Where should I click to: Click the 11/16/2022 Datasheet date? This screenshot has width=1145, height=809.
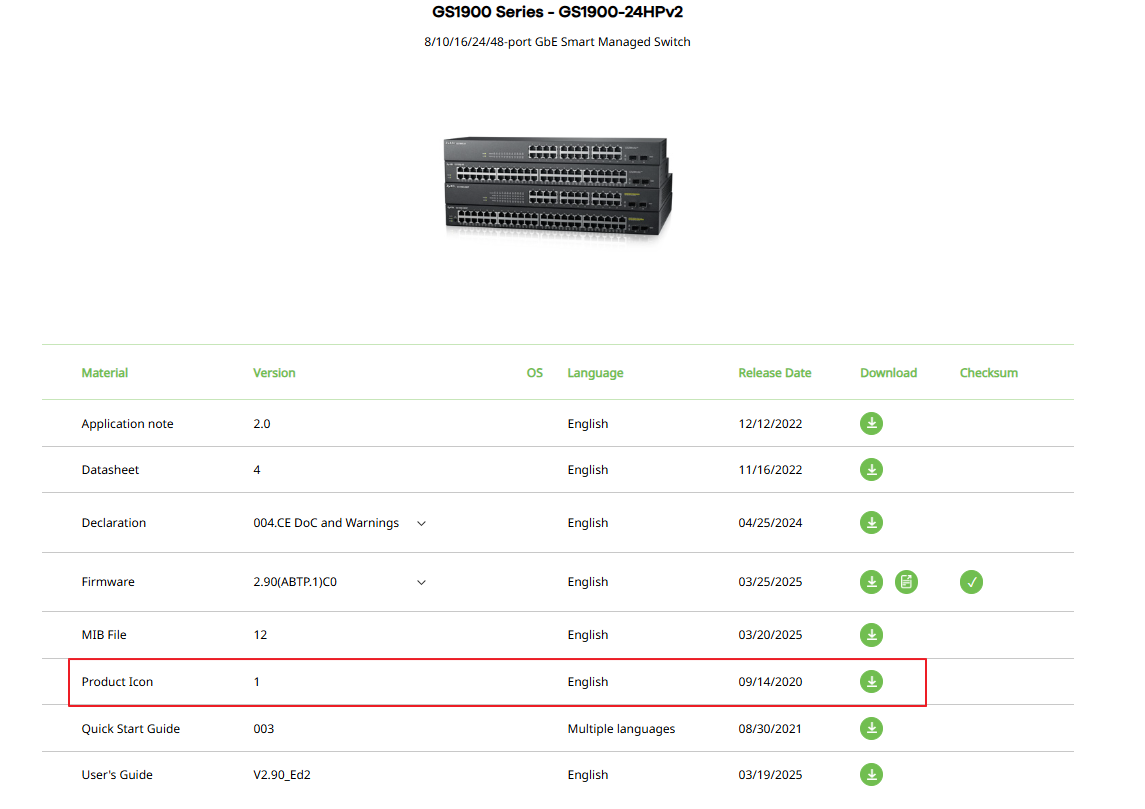(770, 470)
